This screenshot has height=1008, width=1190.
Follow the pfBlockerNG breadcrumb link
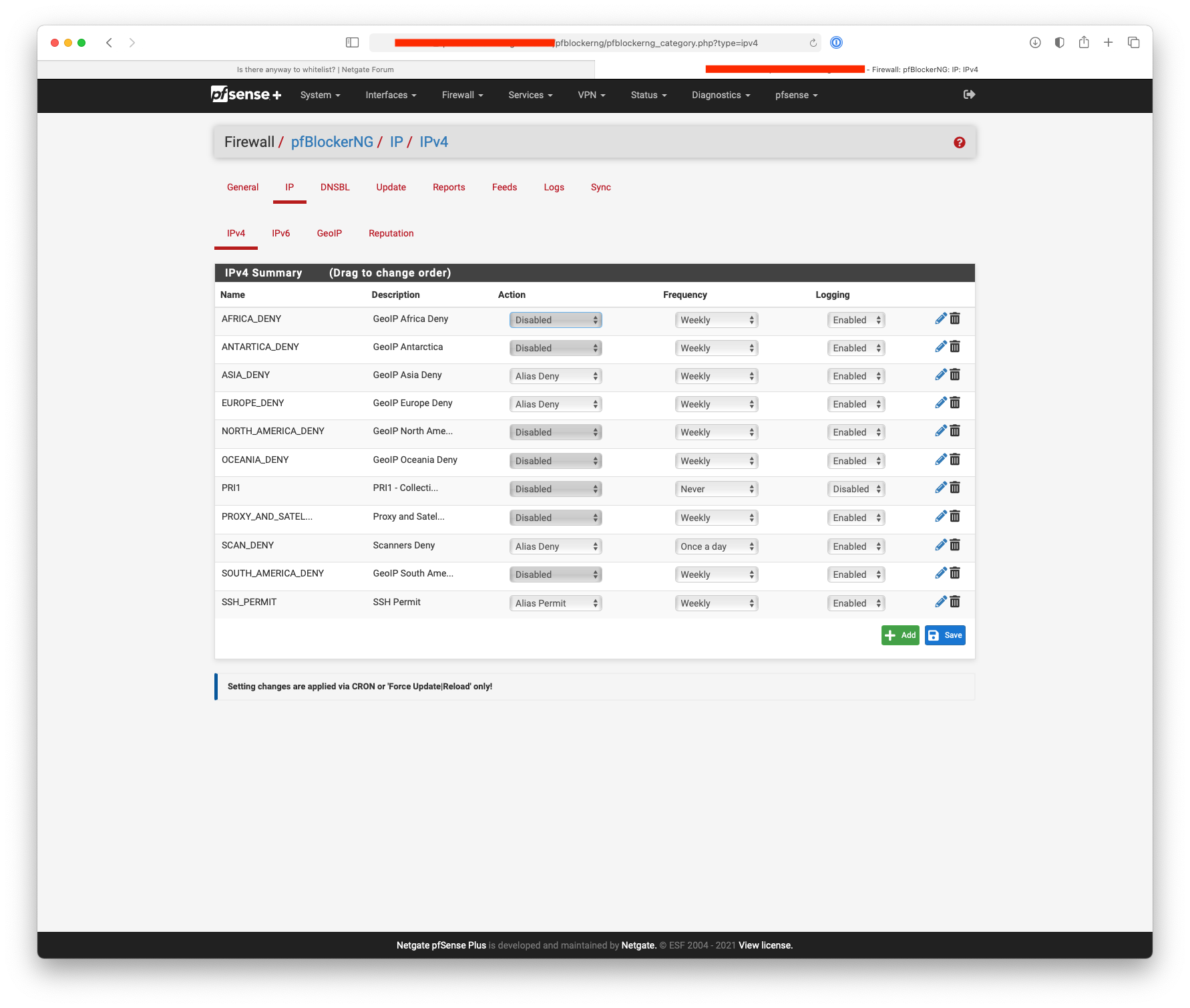point(332,142)
